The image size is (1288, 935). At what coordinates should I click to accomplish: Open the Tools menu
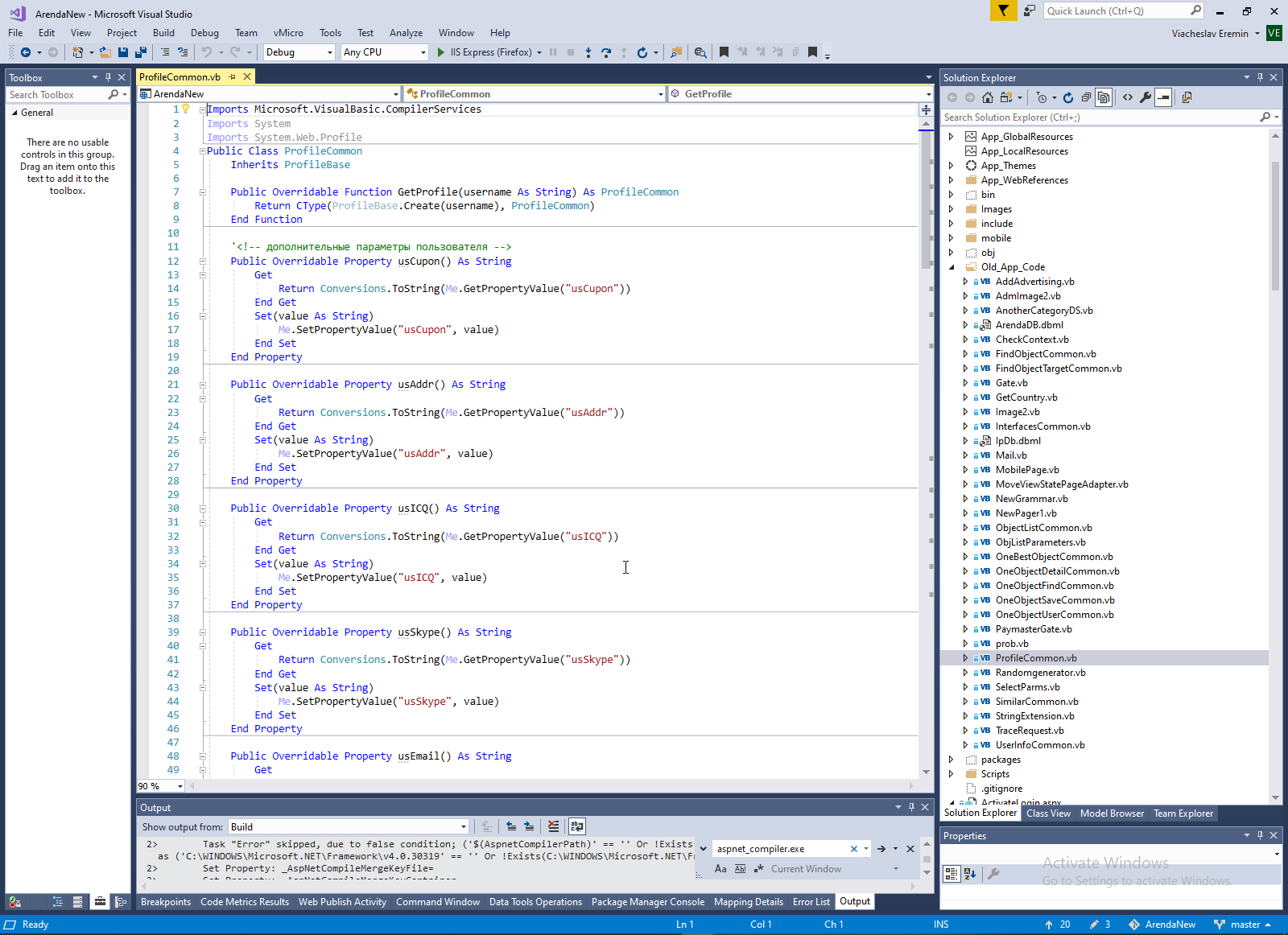pos(330,33)
